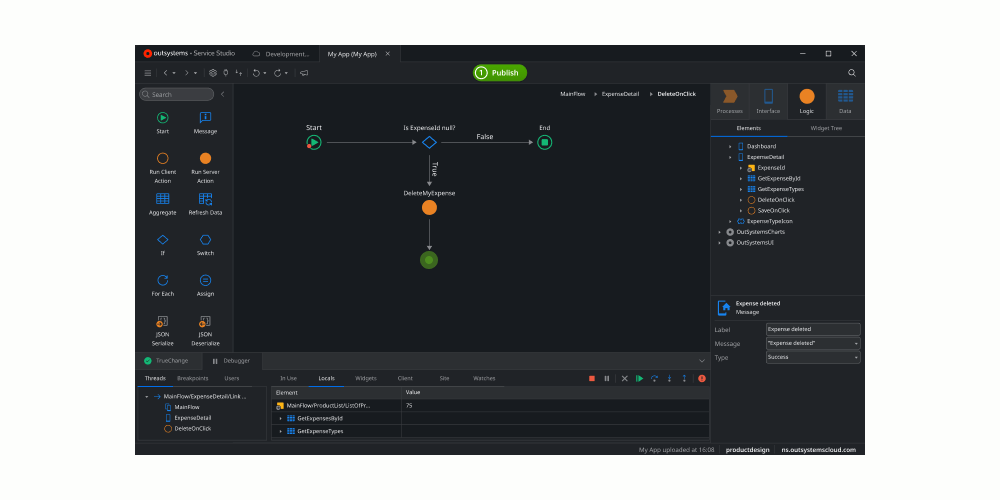The height and width of the screenshot is (500, 1000).
Task: Click MainFlow in the breadcrumb
Action: point(573,94)
